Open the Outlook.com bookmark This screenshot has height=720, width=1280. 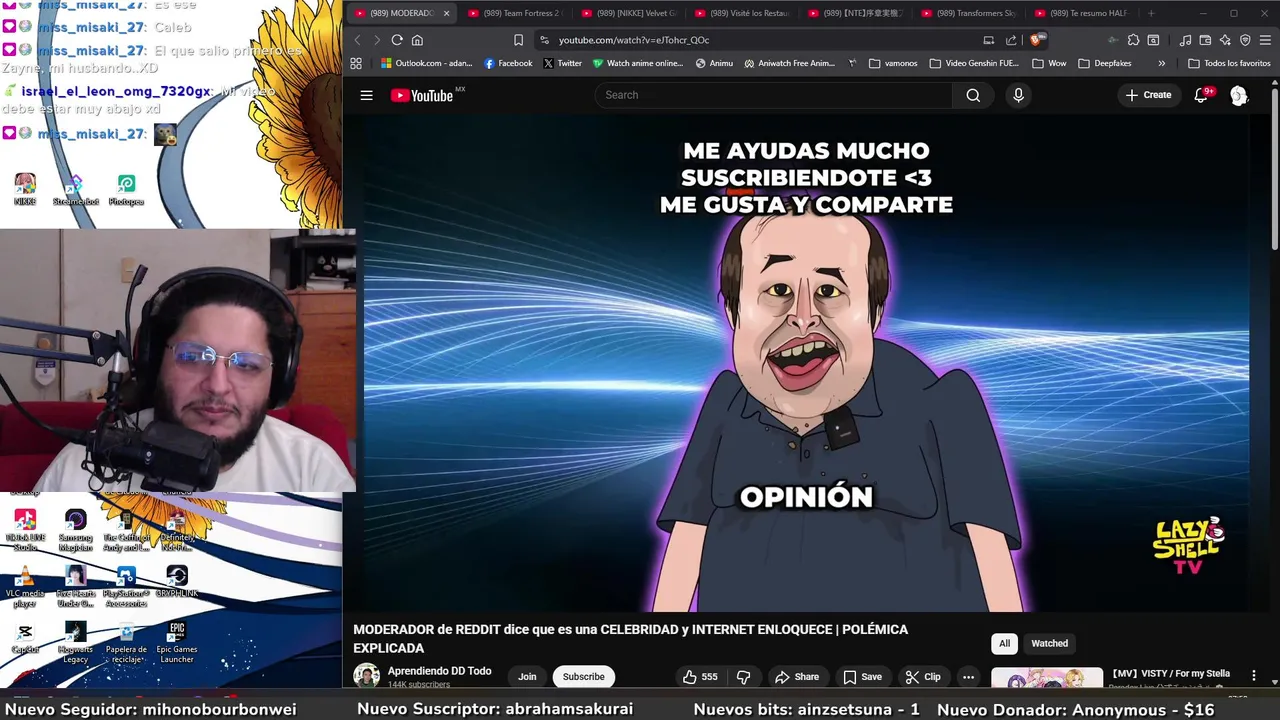(427, 63)
